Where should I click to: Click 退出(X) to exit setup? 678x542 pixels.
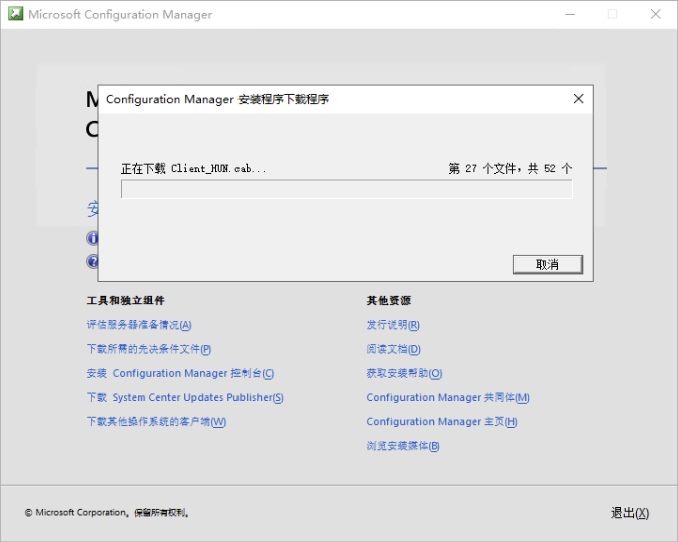coord(630,513)
